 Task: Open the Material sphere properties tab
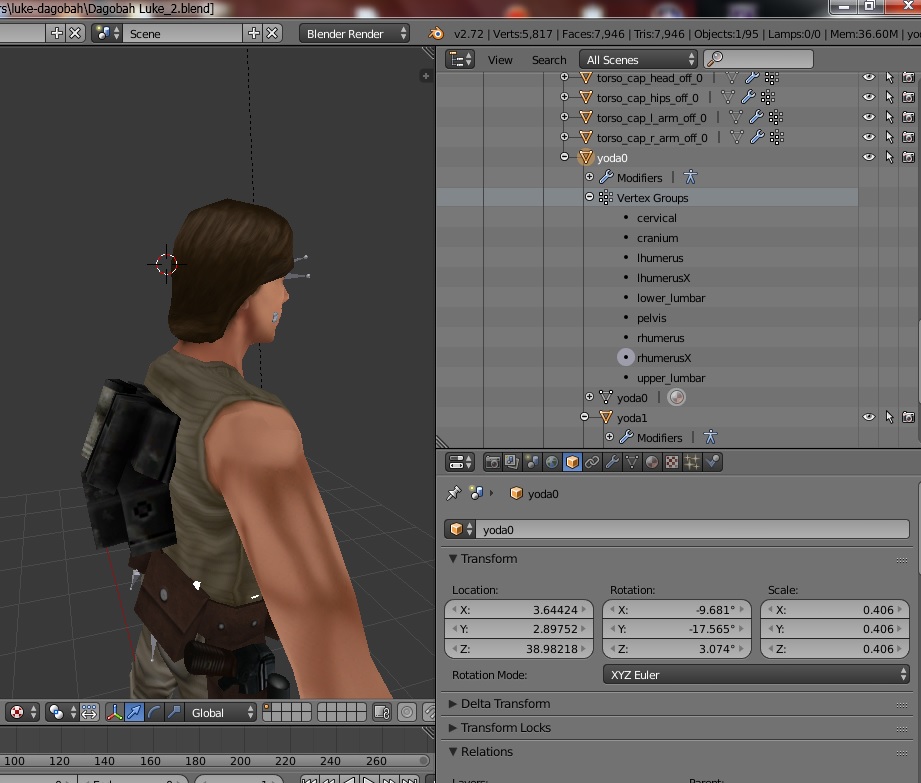pyautogui.click(x=652, y=462)
